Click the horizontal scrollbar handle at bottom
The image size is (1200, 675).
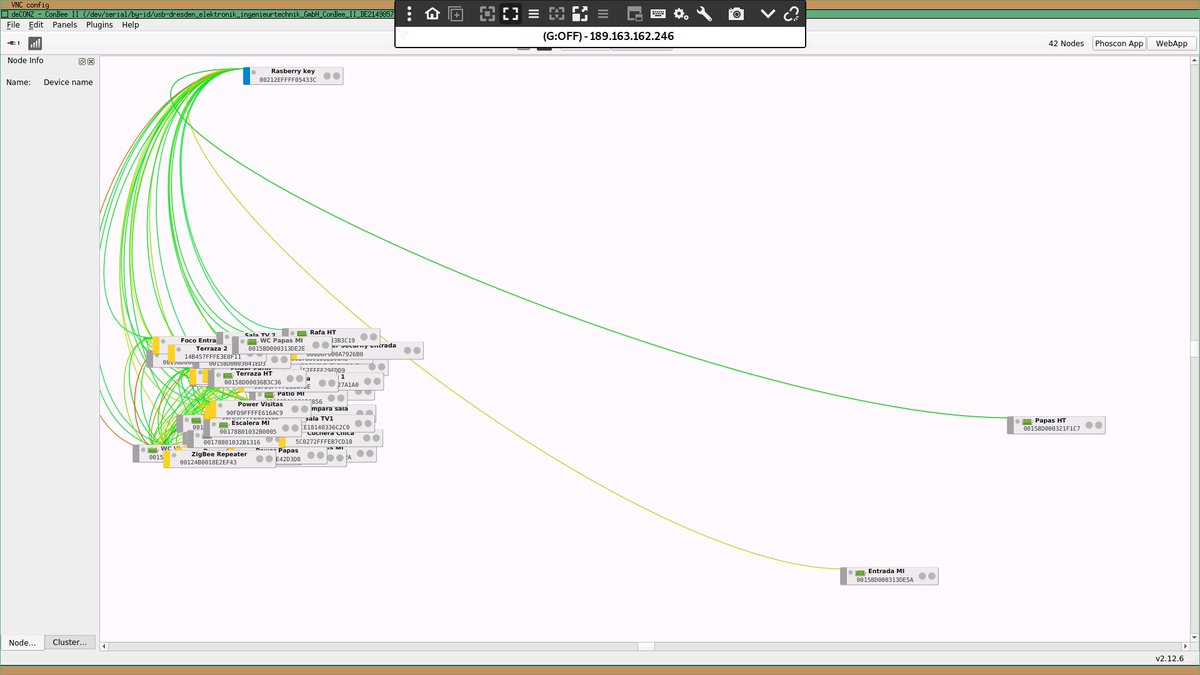point(646,647)
